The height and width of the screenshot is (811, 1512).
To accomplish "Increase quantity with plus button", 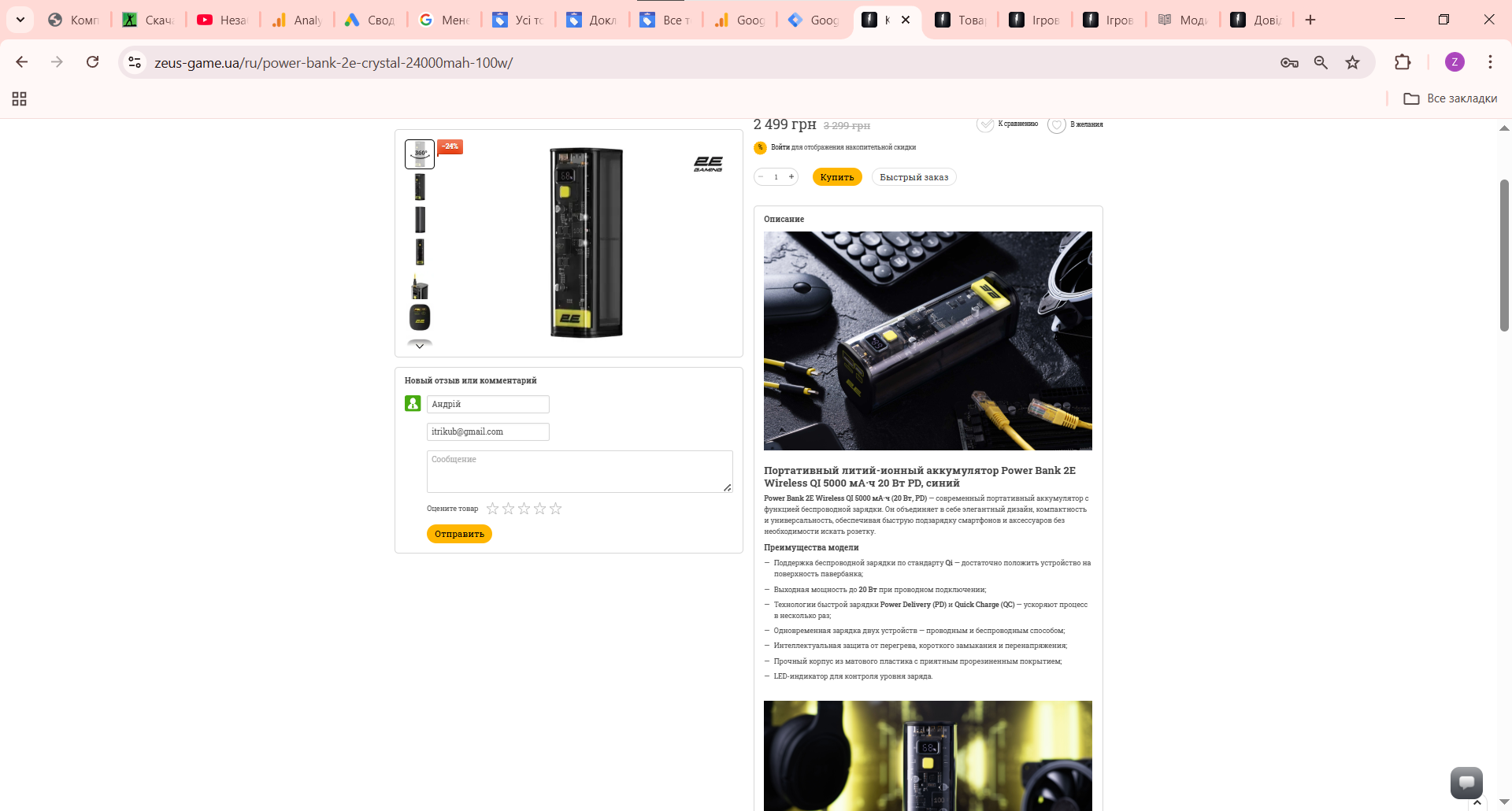I will point(791,177).
